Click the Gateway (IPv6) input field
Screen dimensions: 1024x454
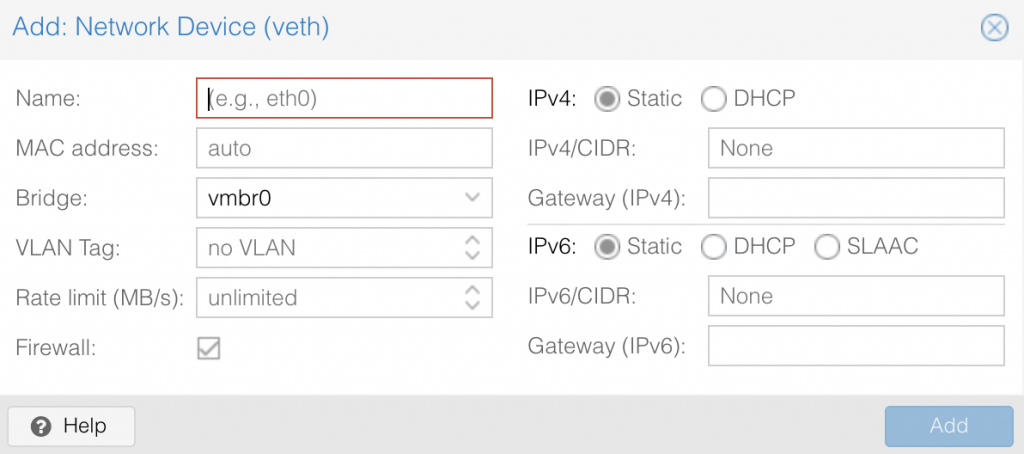pos(856,346)
